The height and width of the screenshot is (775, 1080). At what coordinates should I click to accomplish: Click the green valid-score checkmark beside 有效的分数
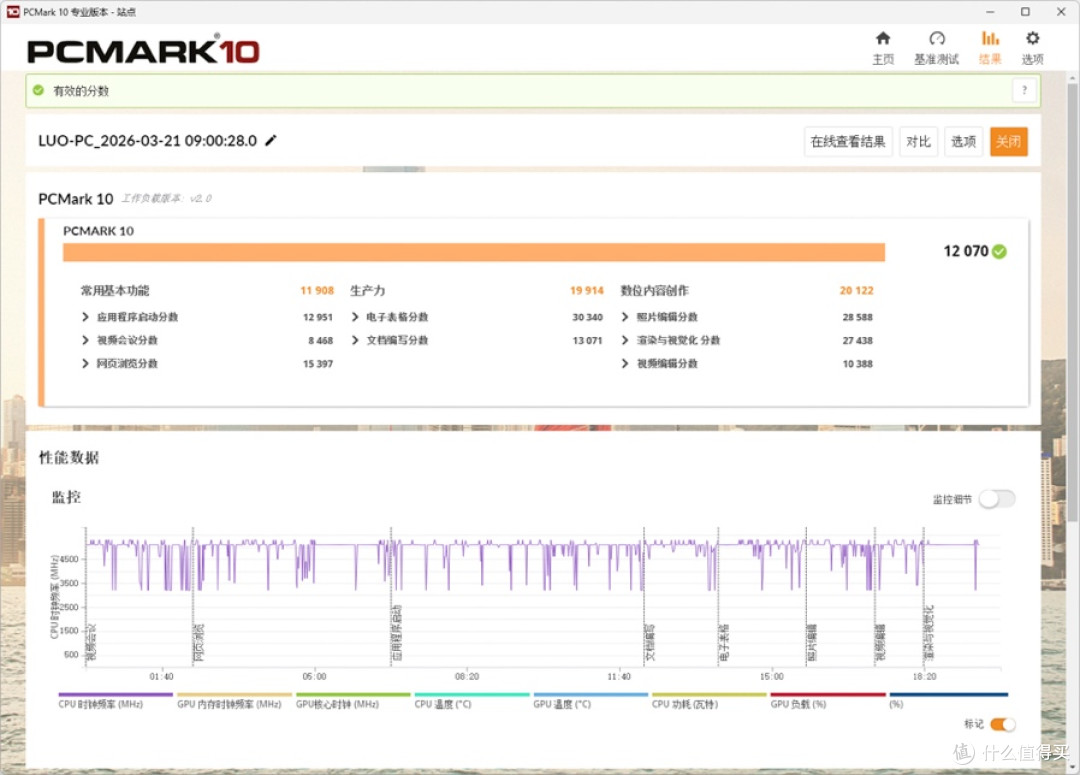click(x=39, y=90)
